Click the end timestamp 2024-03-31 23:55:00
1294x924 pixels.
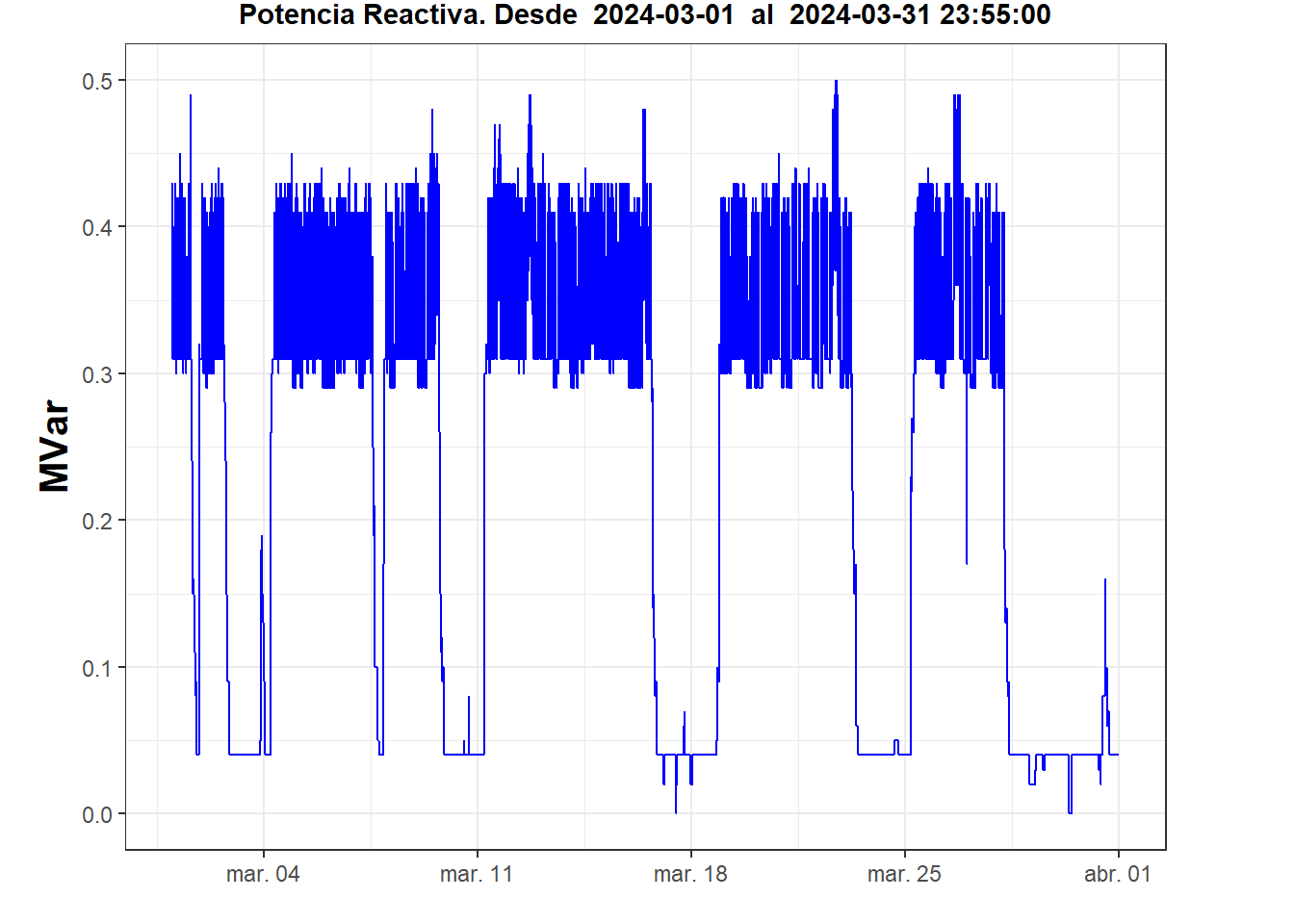click(x=919, y=15)
